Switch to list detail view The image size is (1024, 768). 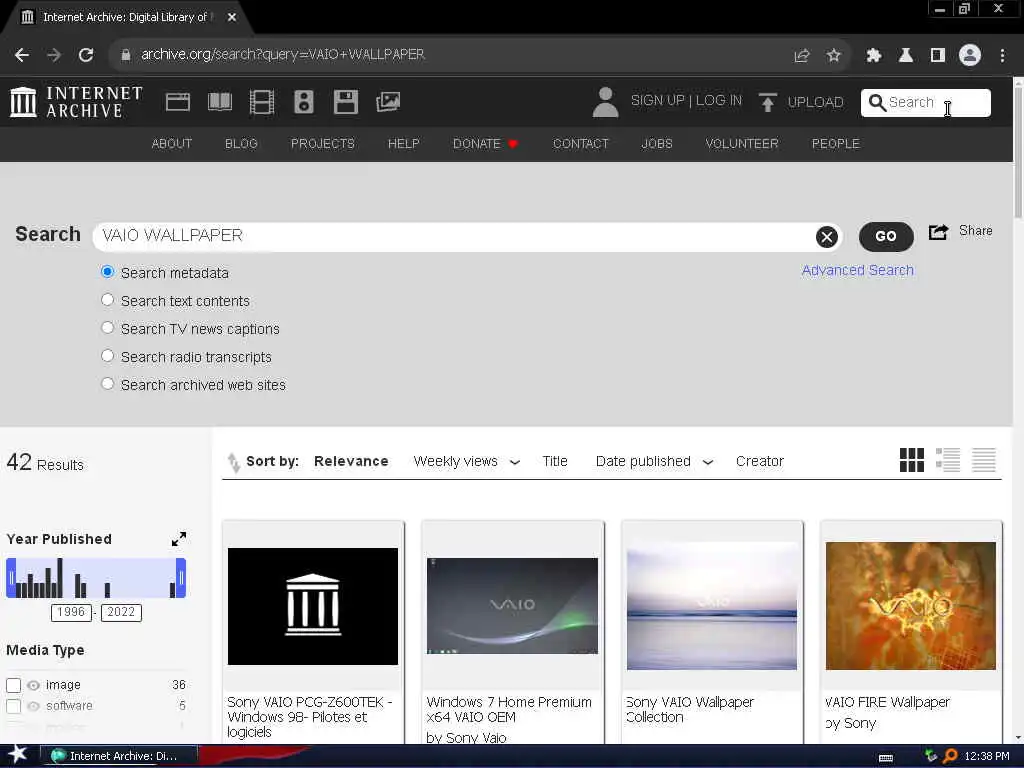948,460
